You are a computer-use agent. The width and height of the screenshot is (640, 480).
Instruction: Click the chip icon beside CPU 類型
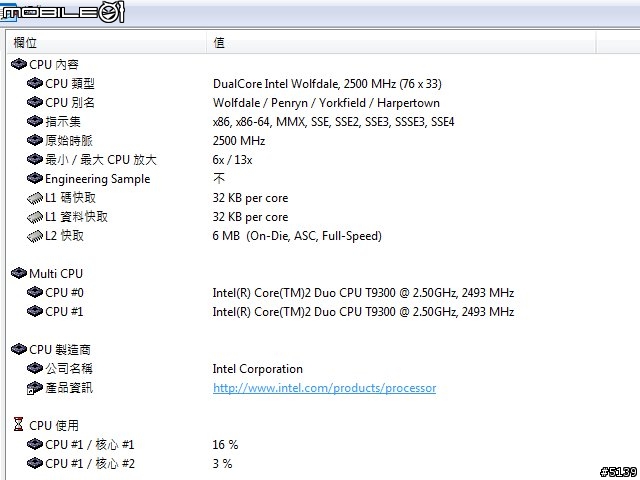(35, 83)
